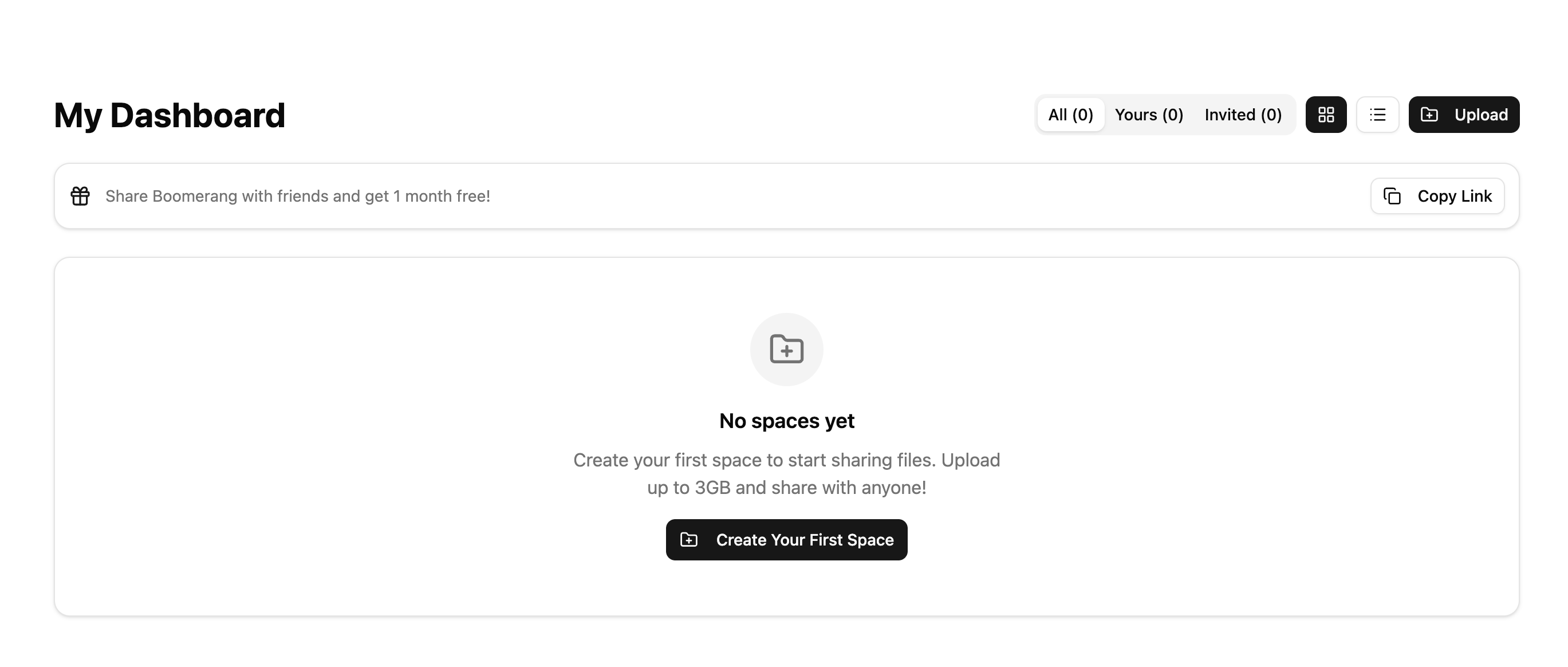Image resolution: width=1568 pixels, height=667 pixels.
Task: Click the large circular folder-plus icon
Action: click(x=786, y=350)
